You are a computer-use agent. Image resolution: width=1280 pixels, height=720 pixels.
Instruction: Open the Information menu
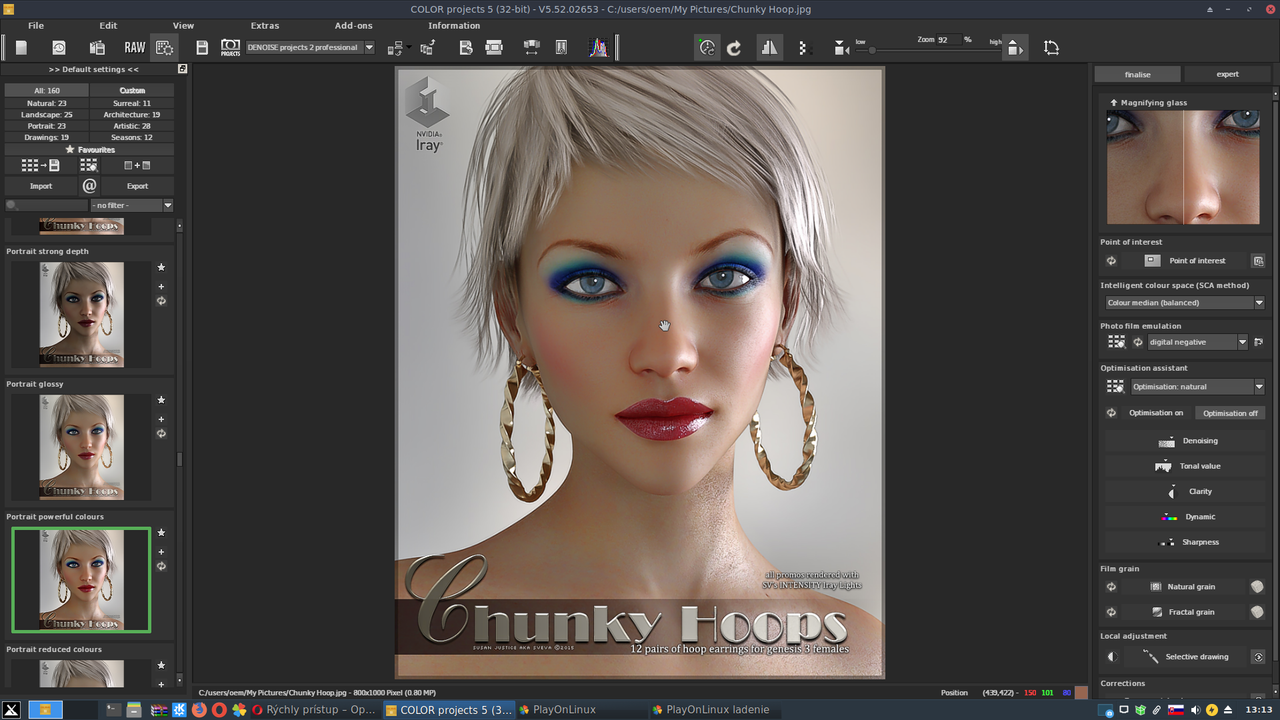click(x=454, y=25)
